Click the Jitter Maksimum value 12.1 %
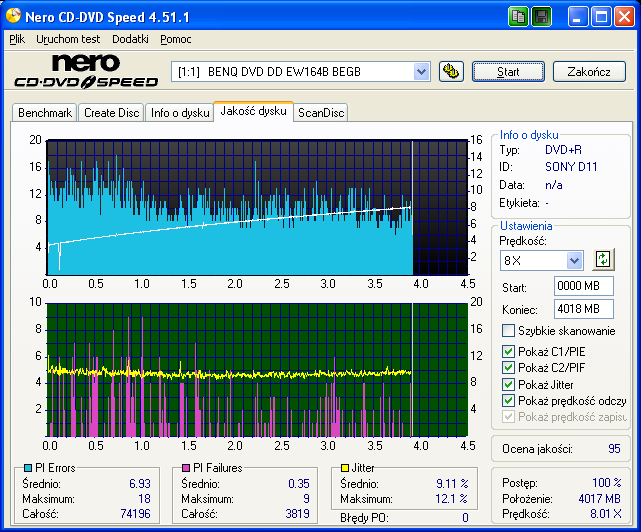This screenshot has height=532, width=641. [451, 499]
